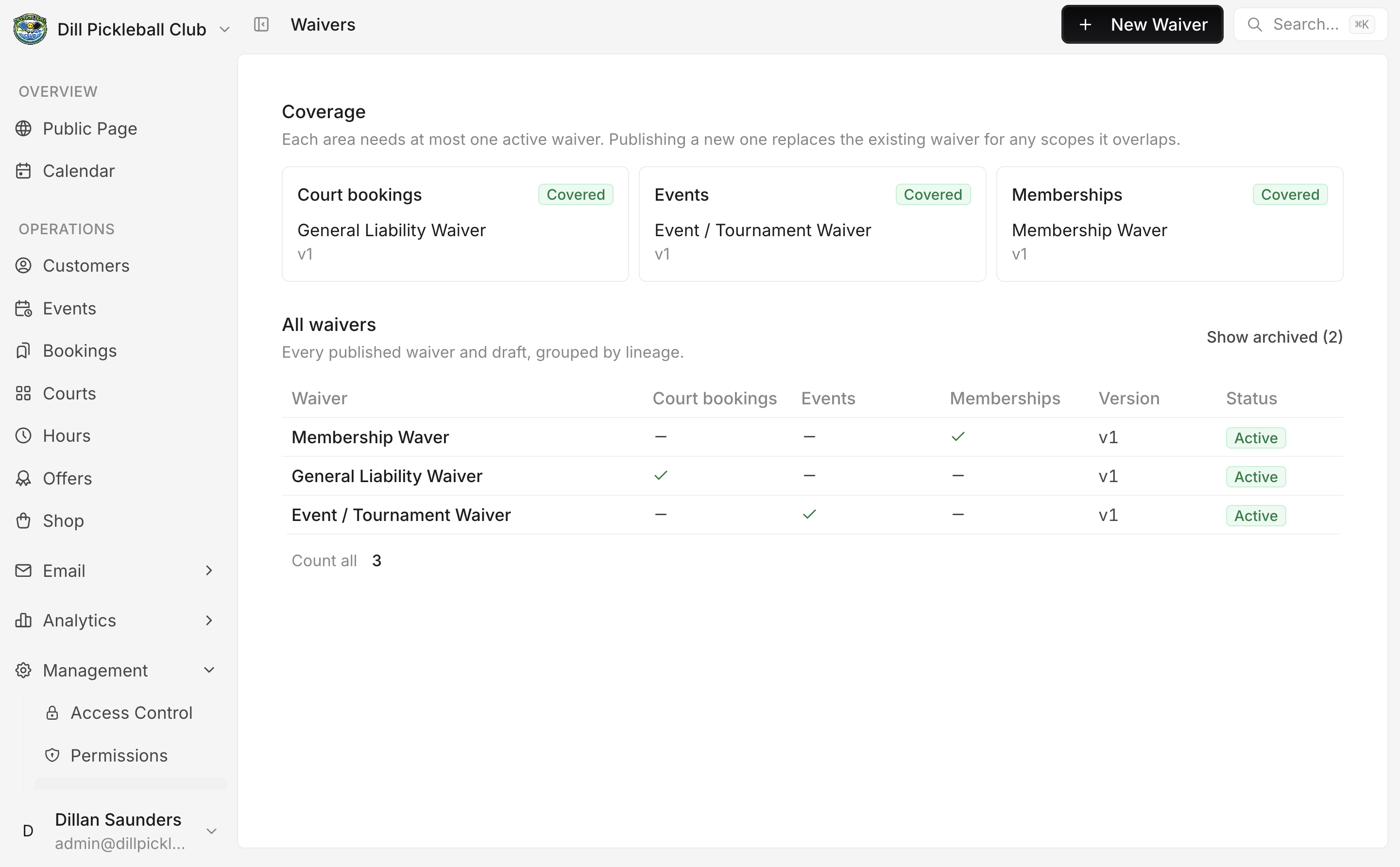1400x867 pixels.
Task: Click the Events calendar-clock icon
Action: [23, 309]
